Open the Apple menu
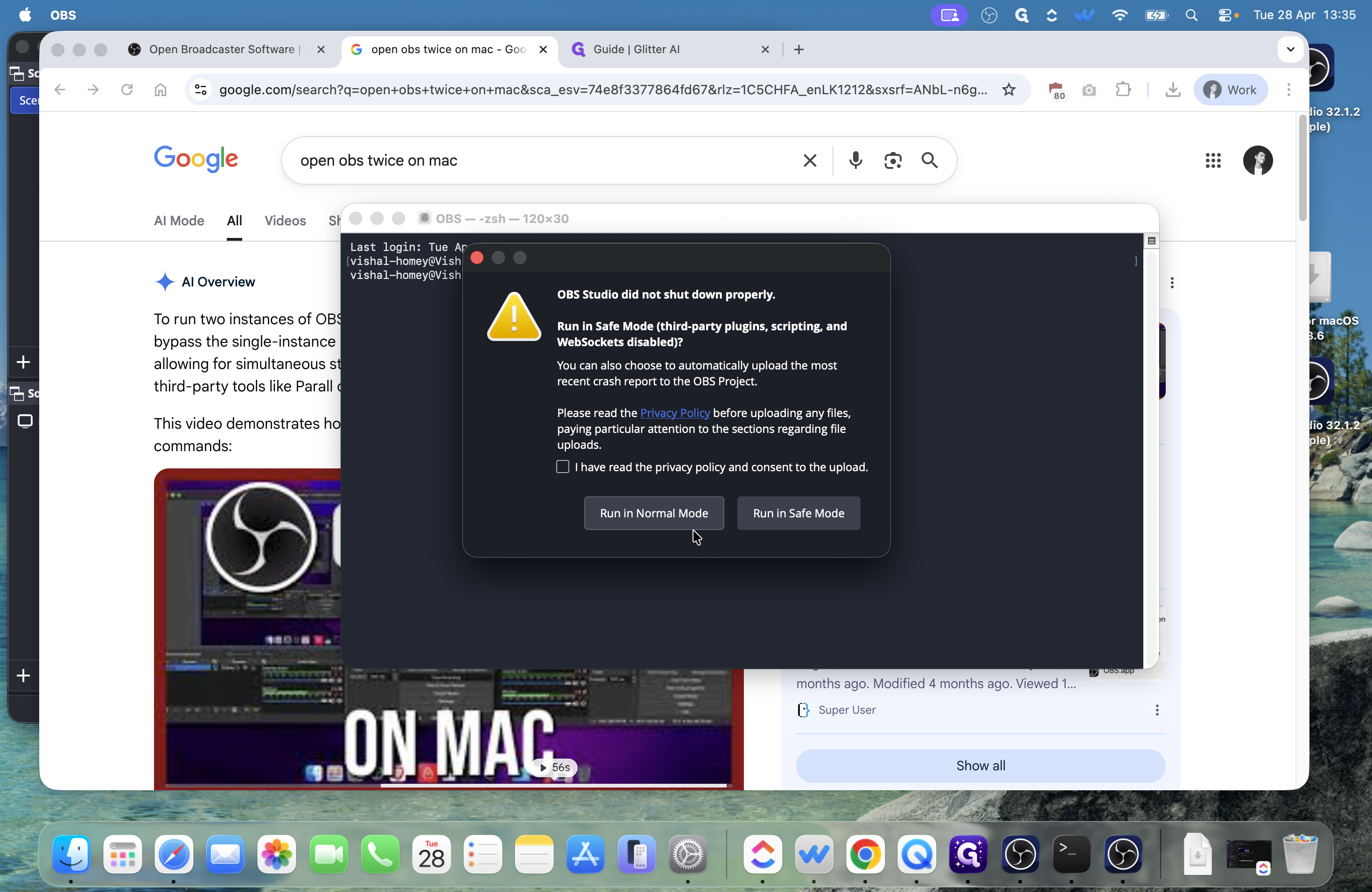Image resolution: width=1372 pixels, height=892 pixels. (x=25, y=15)
